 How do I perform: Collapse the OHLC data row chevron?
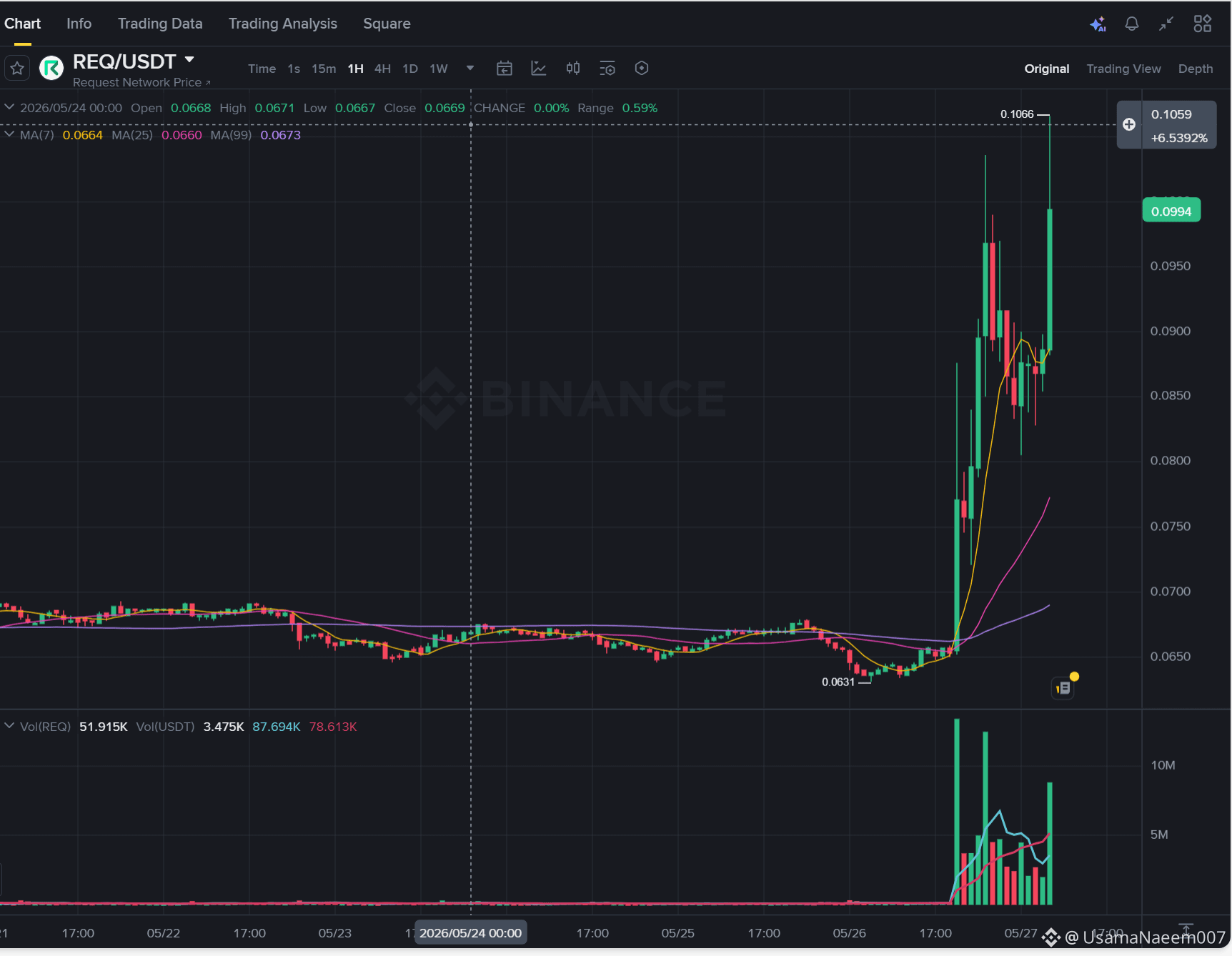pyautogui.click(x=9, y=107)
